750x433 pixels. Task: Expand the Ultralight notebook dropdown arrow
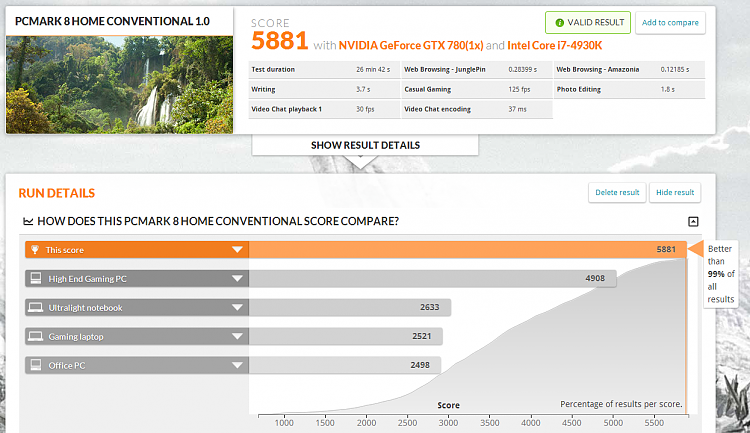(237, 307)
